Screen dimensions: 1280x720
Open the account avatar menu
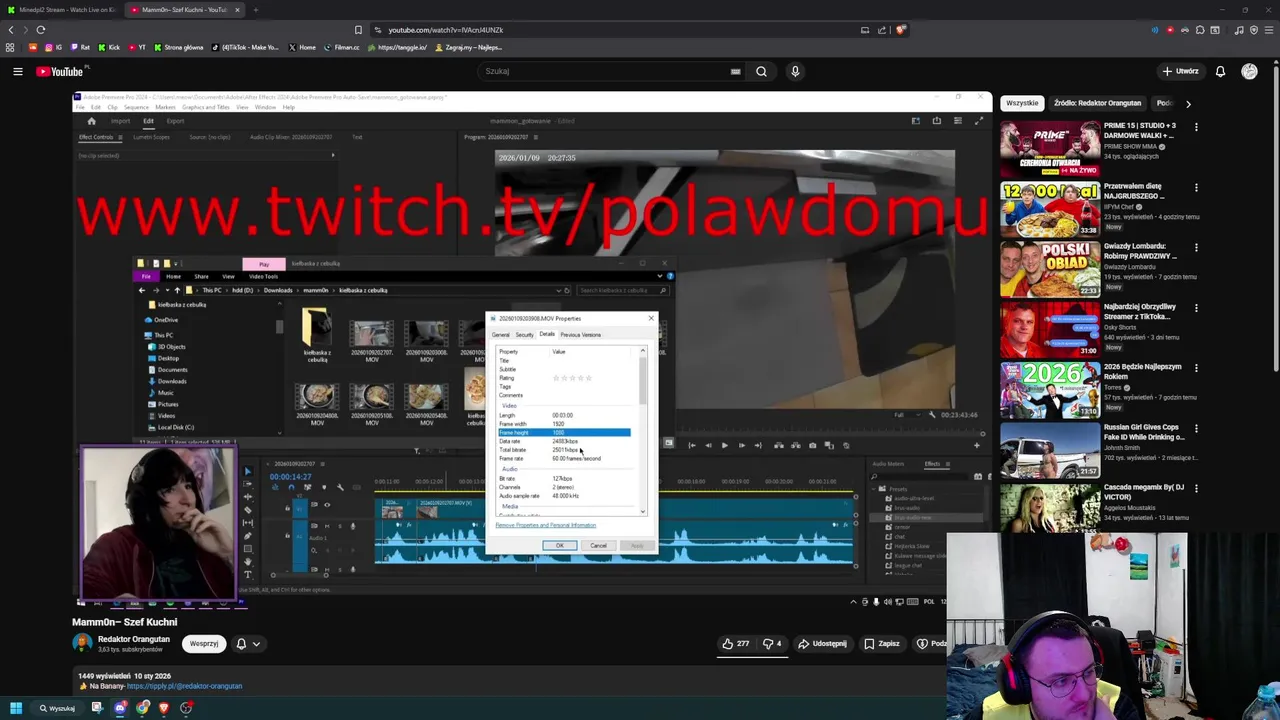pos(1249,71)
